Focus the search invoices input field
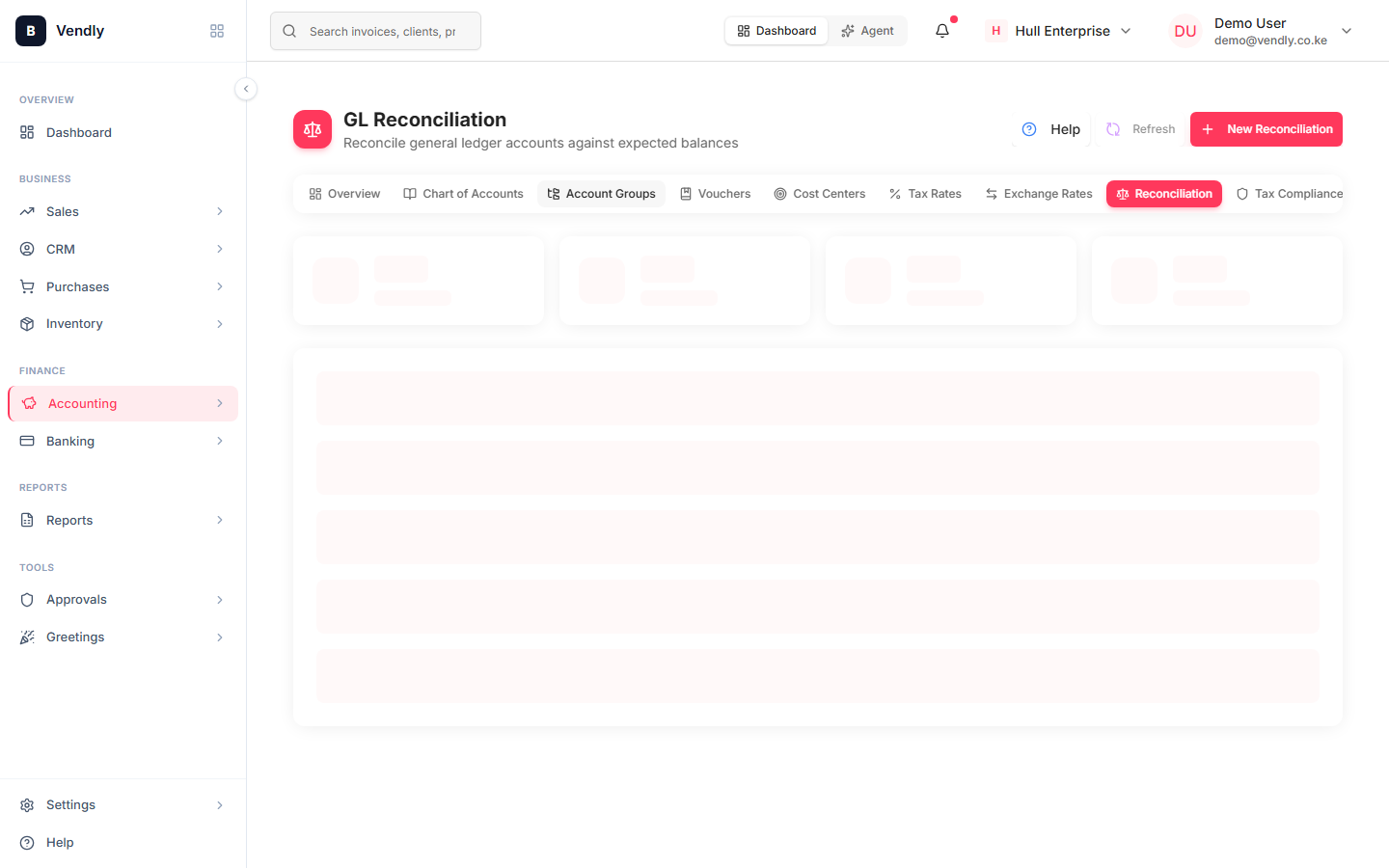Screen dimensions: 1389x868 click(x=375, y=31)
